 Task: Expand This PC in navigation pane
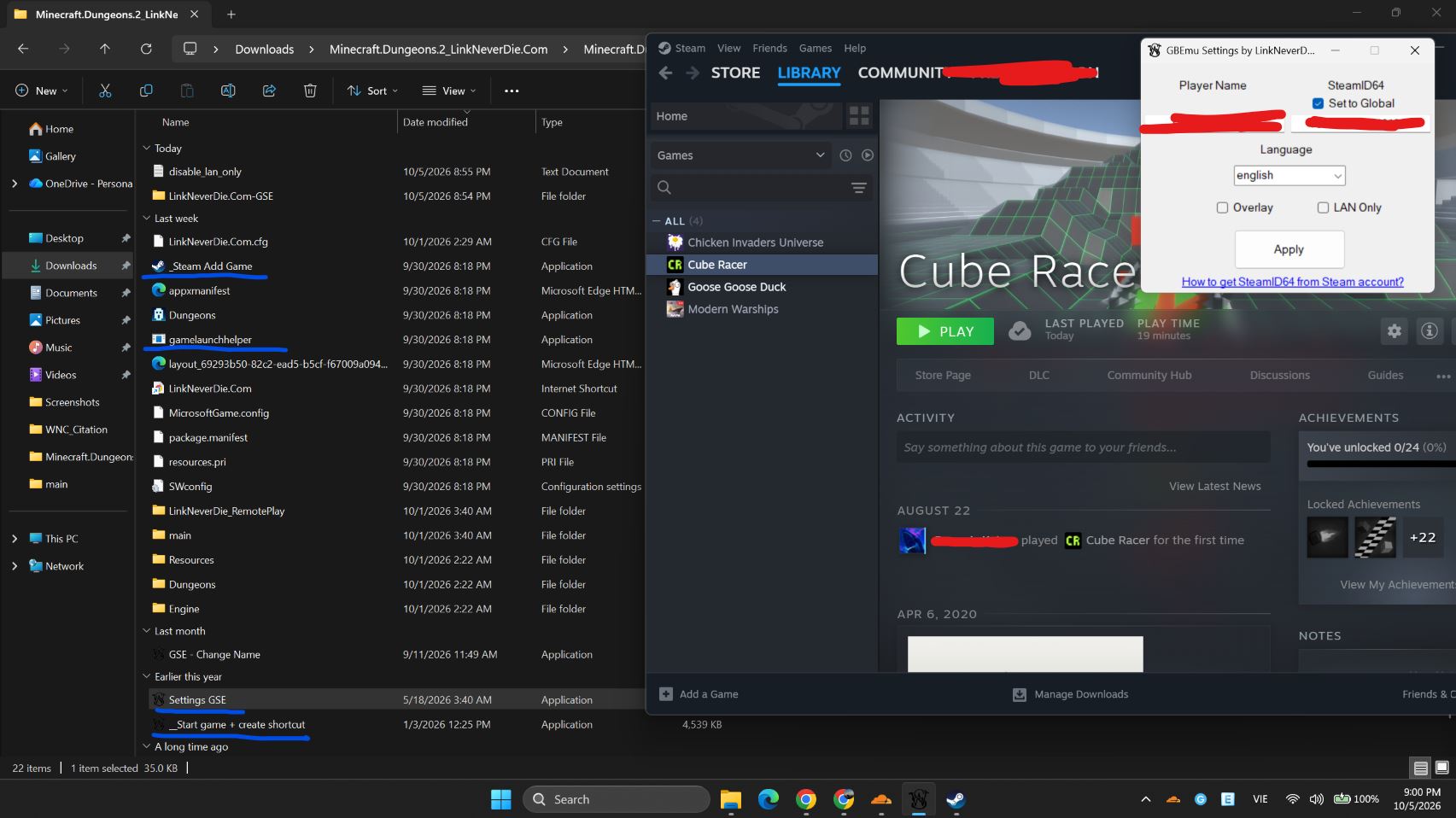[x=15, y=539]
